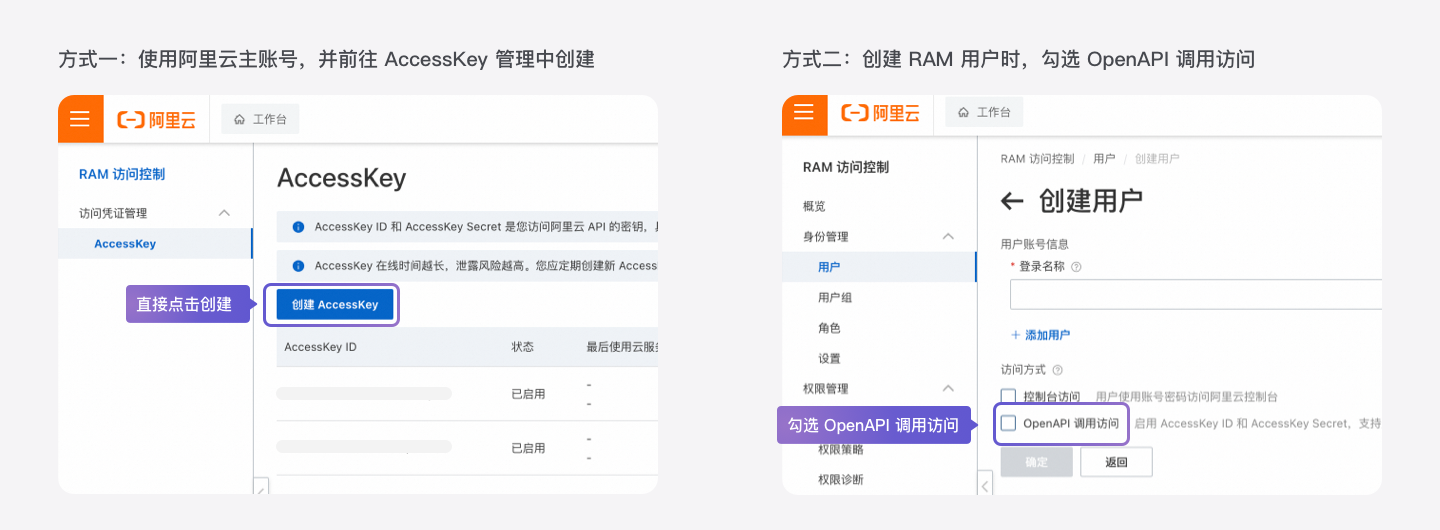Collapse 身份管理 section chevron
Screen dimensions: 1440x530
pyautogui.click(x=948, y=237)
